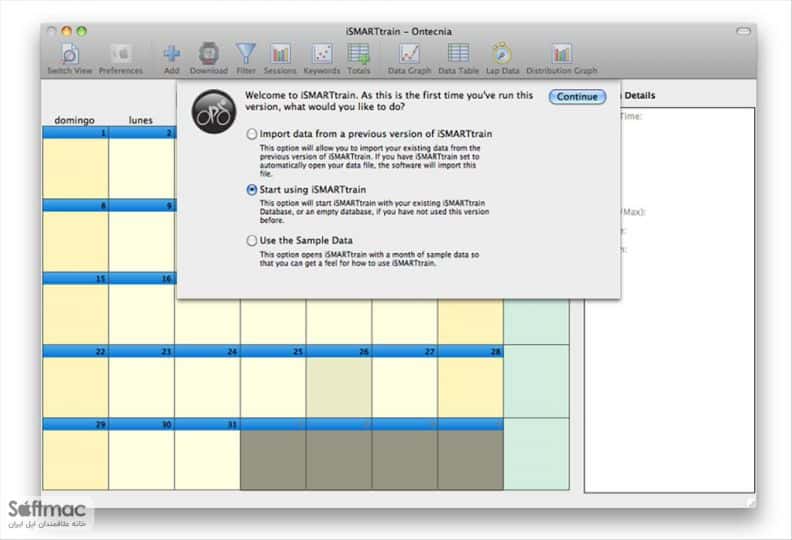The width and height of the screenshot is (792, 540).
Task: Select calendar day 28 cell
Action: [471, 381]
